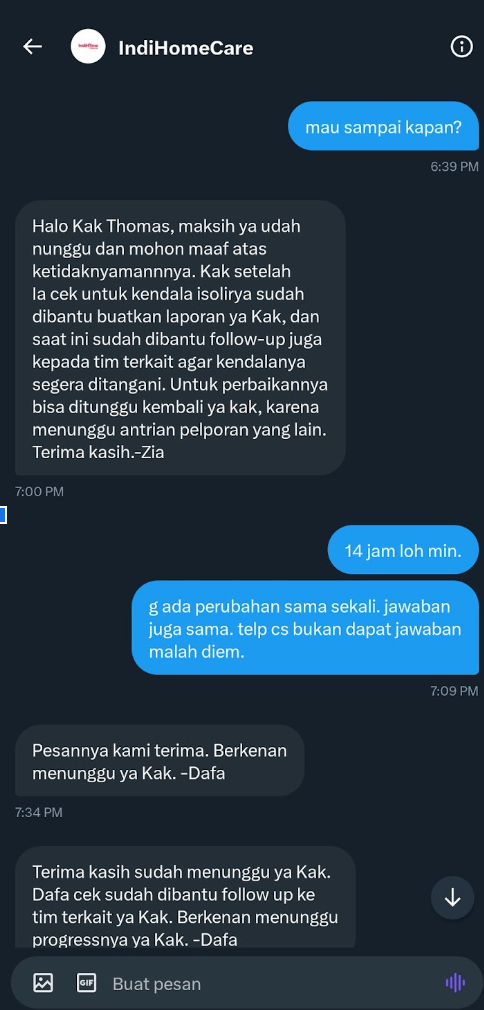This screenshot has height=1010, width=484.
Task: Select "Pesannya kami terima" message from Dafa
Action: pos(159,761)
